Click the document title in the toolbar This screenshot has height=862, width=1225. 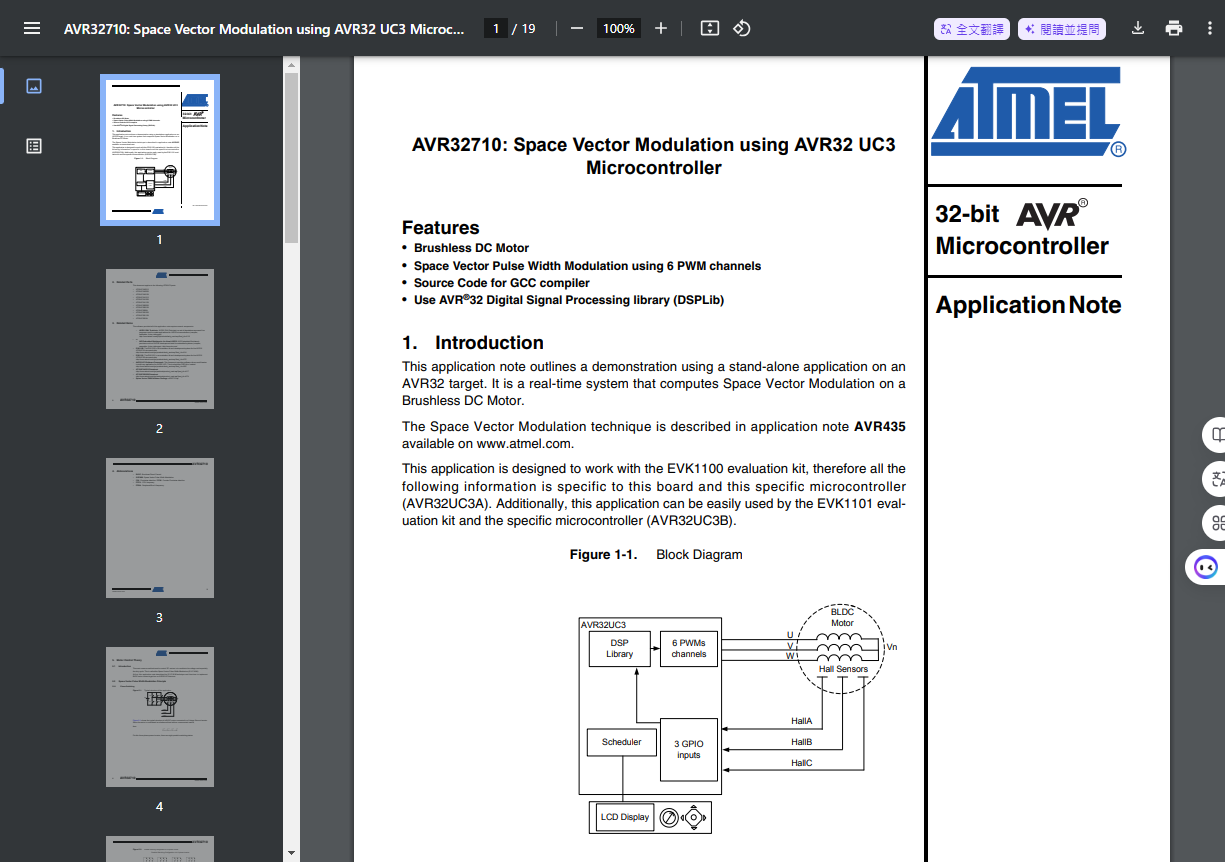point(264,29)
